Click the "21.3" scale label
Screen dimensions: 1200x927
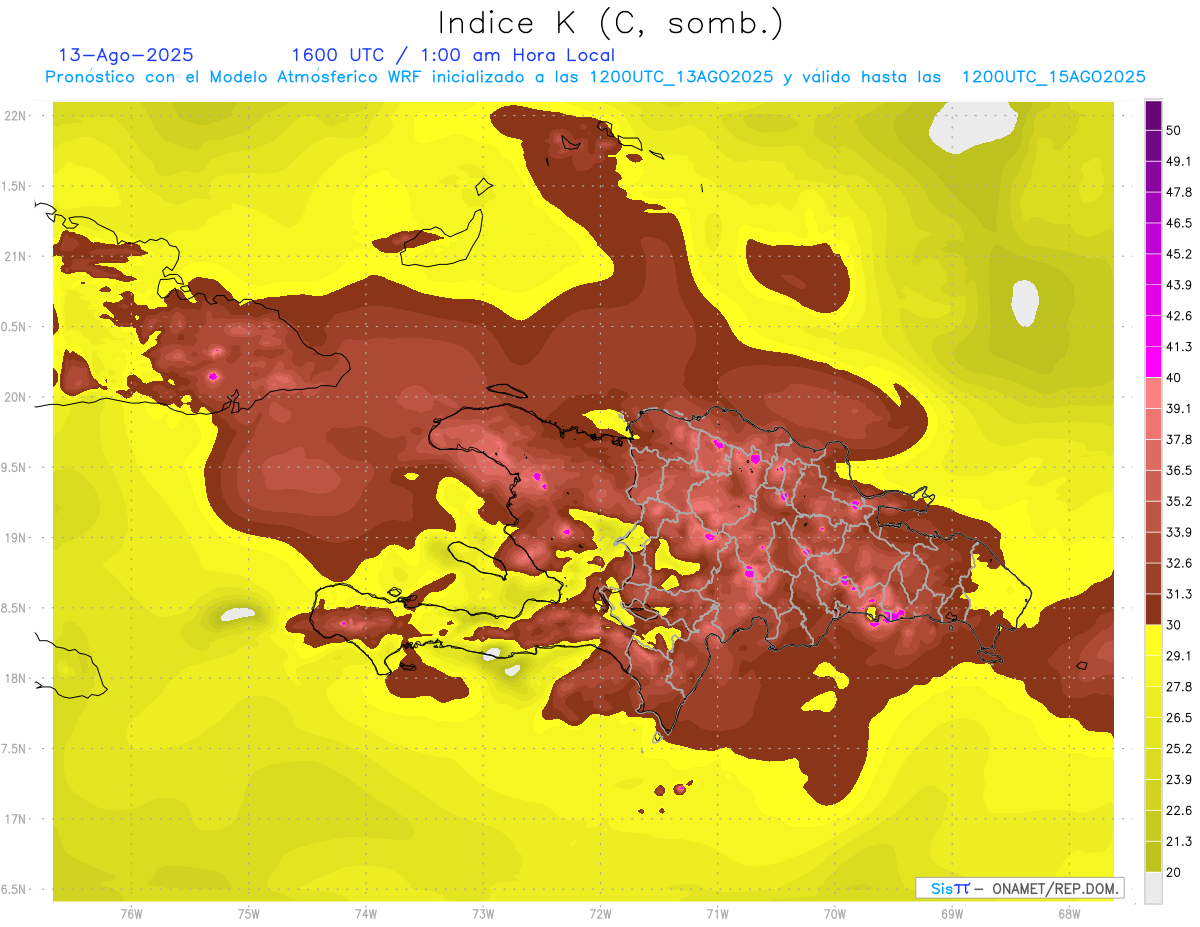pos(1178,842)
